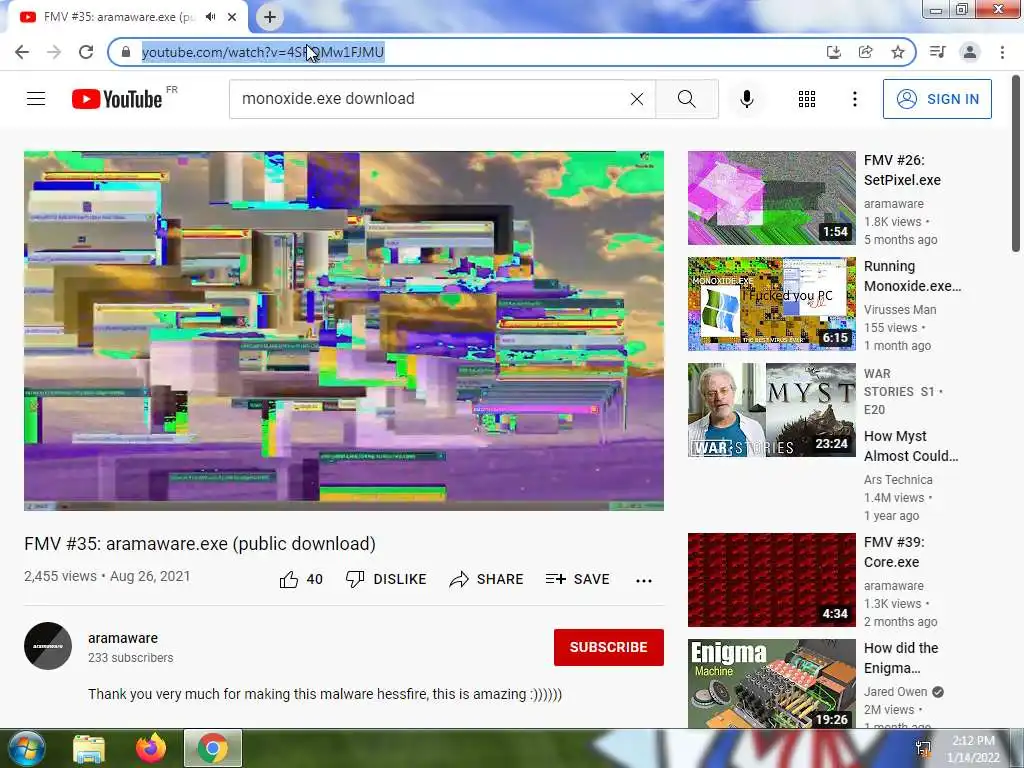Mute the tab via its speaker icon
Viewport: 1024px width, 768px height.
[210, 17]
